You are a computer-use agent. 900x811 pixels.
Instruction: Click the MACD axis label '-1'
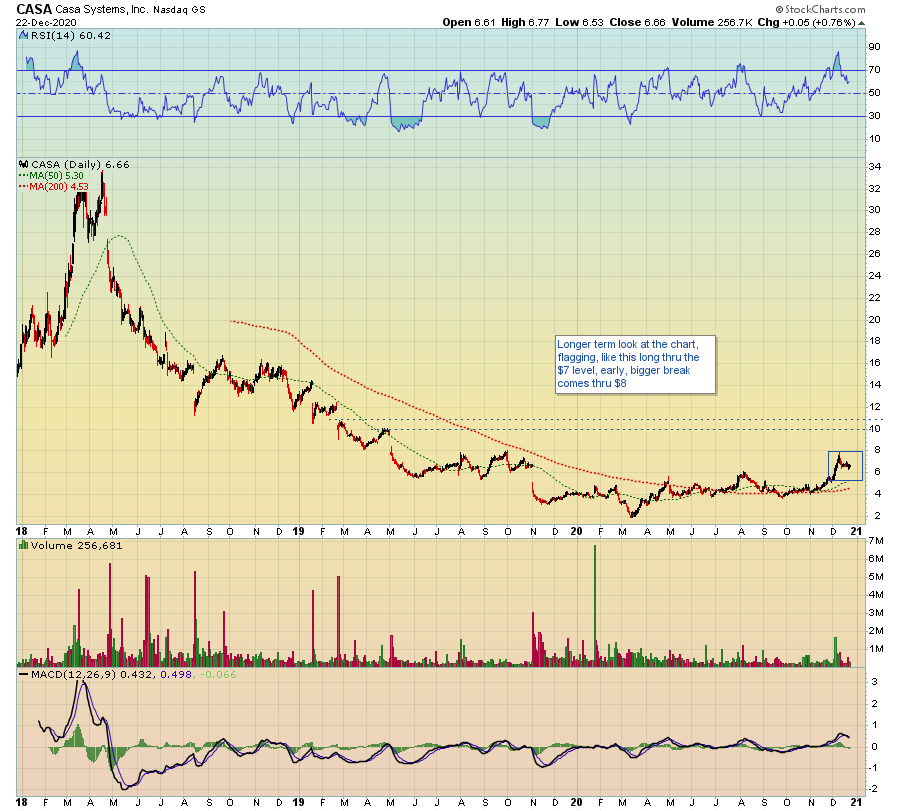874,768
